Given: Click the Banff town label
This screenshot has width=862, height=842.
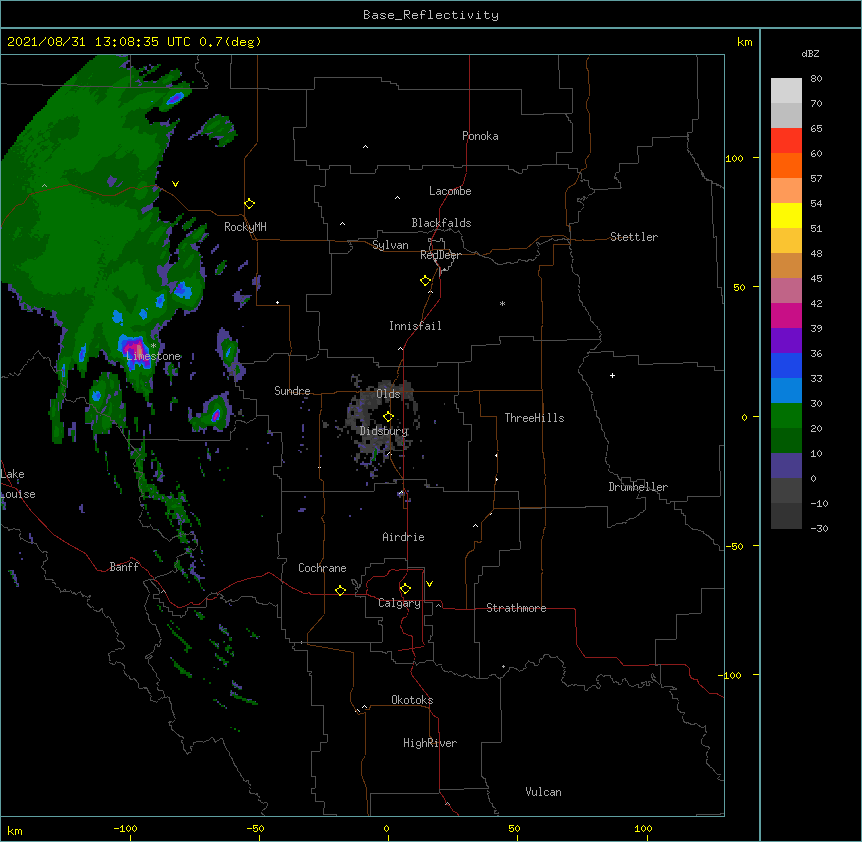Looking at the screenshot, I should [x=124, y=567].
